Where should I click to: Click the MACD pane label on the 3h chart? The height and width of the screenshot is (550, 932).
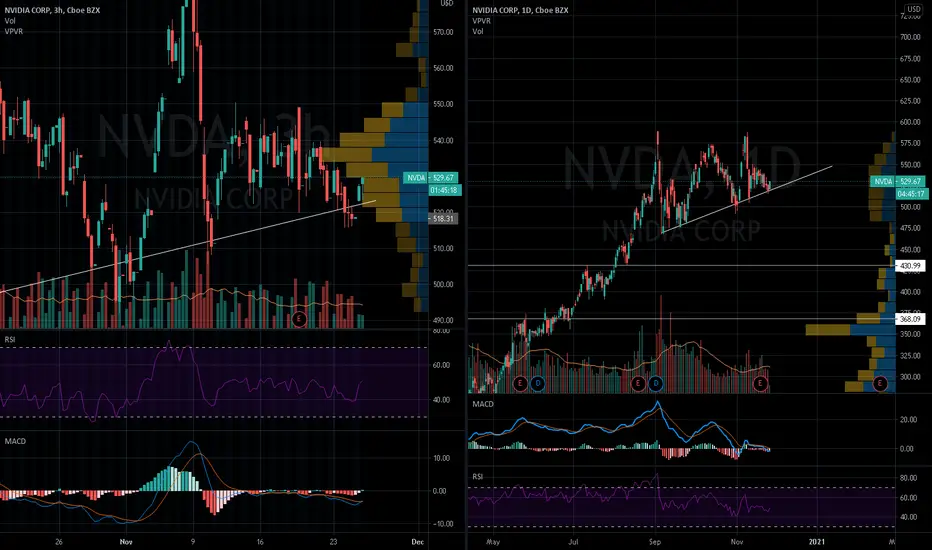pyautogui.click(x=15, y=441)
